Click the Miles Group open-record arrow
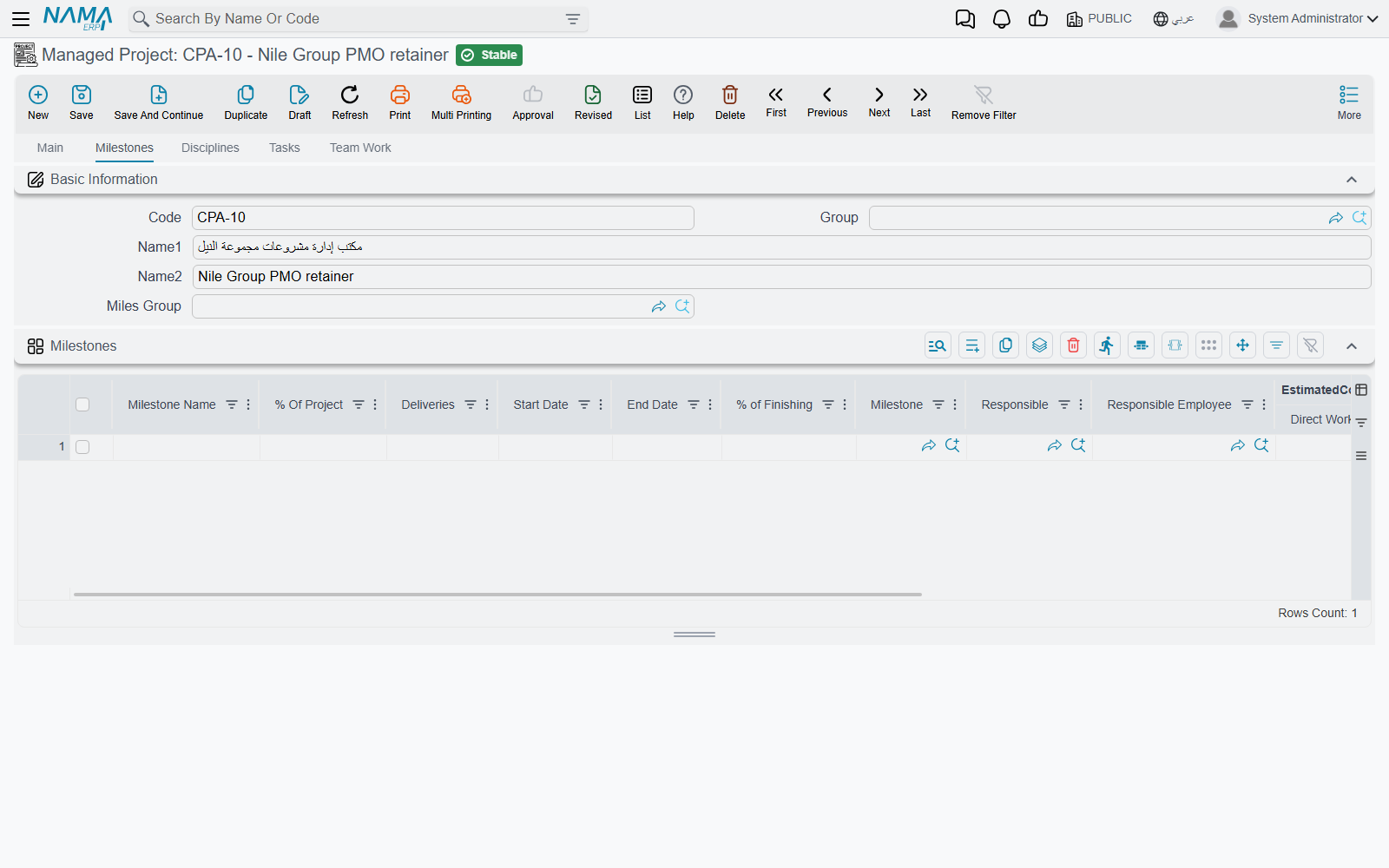 [659, 306]
